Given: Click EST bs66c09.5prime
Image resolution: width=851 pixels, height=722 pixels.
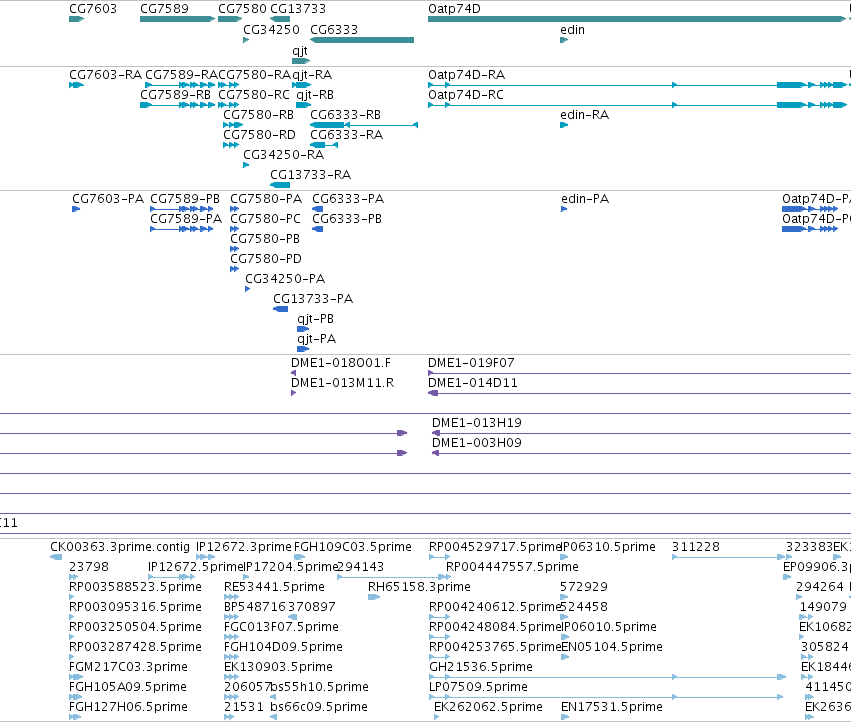Looking at the screenshot, I should click(x=319, y=707).
